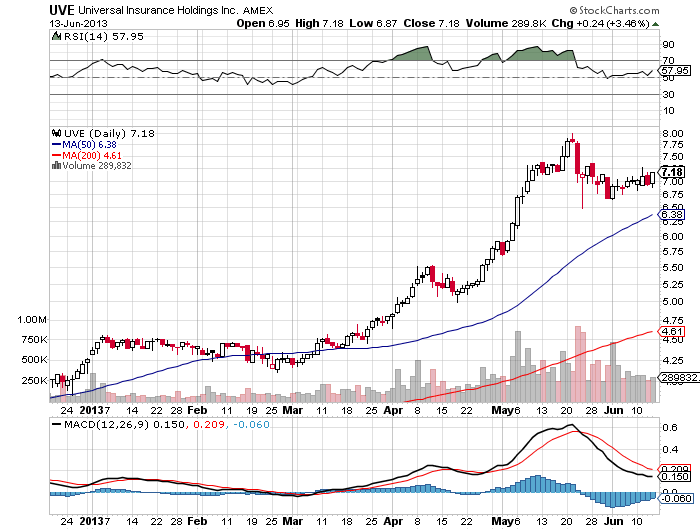Click the MA(200) 4.61 legend text
Image resolution: width=700 pixels, height=530 pixels.
[92, 155]
